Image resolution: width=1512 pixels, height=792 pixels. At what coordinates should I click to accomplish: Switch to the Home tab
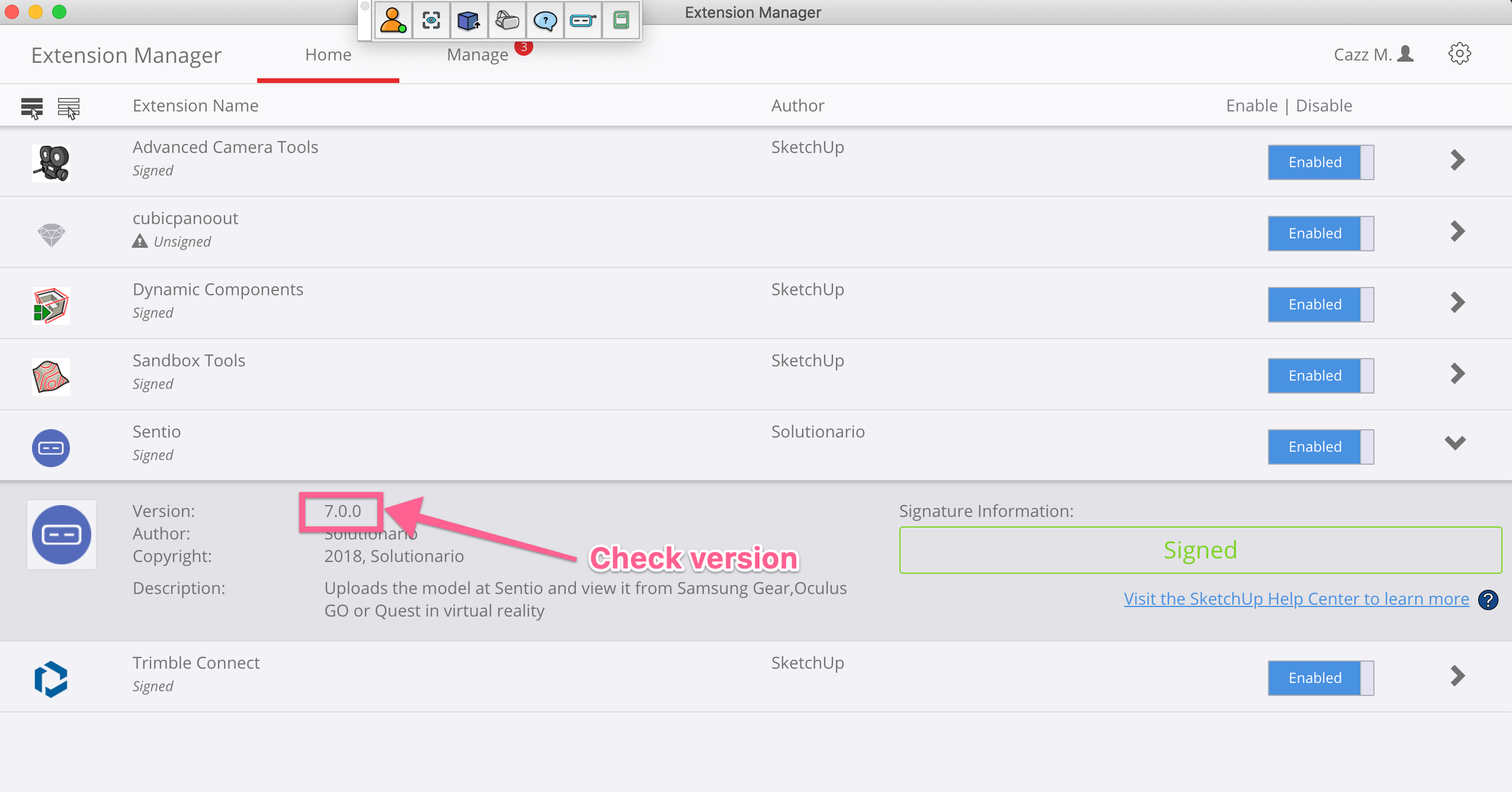(328, 55)
